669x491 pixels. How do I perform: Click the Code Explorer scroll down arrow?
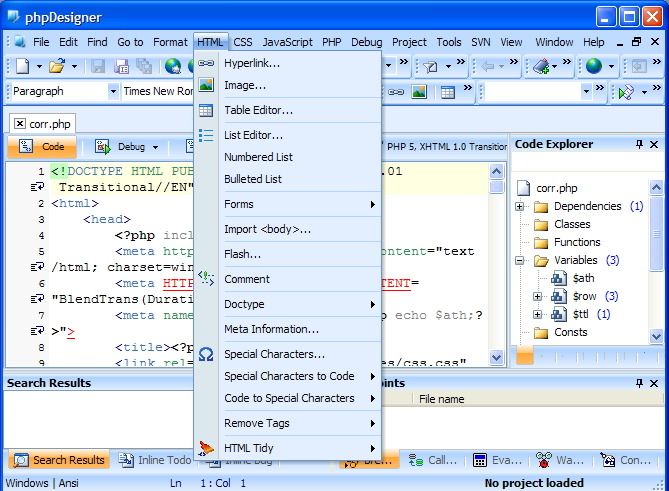pos(656,336)
